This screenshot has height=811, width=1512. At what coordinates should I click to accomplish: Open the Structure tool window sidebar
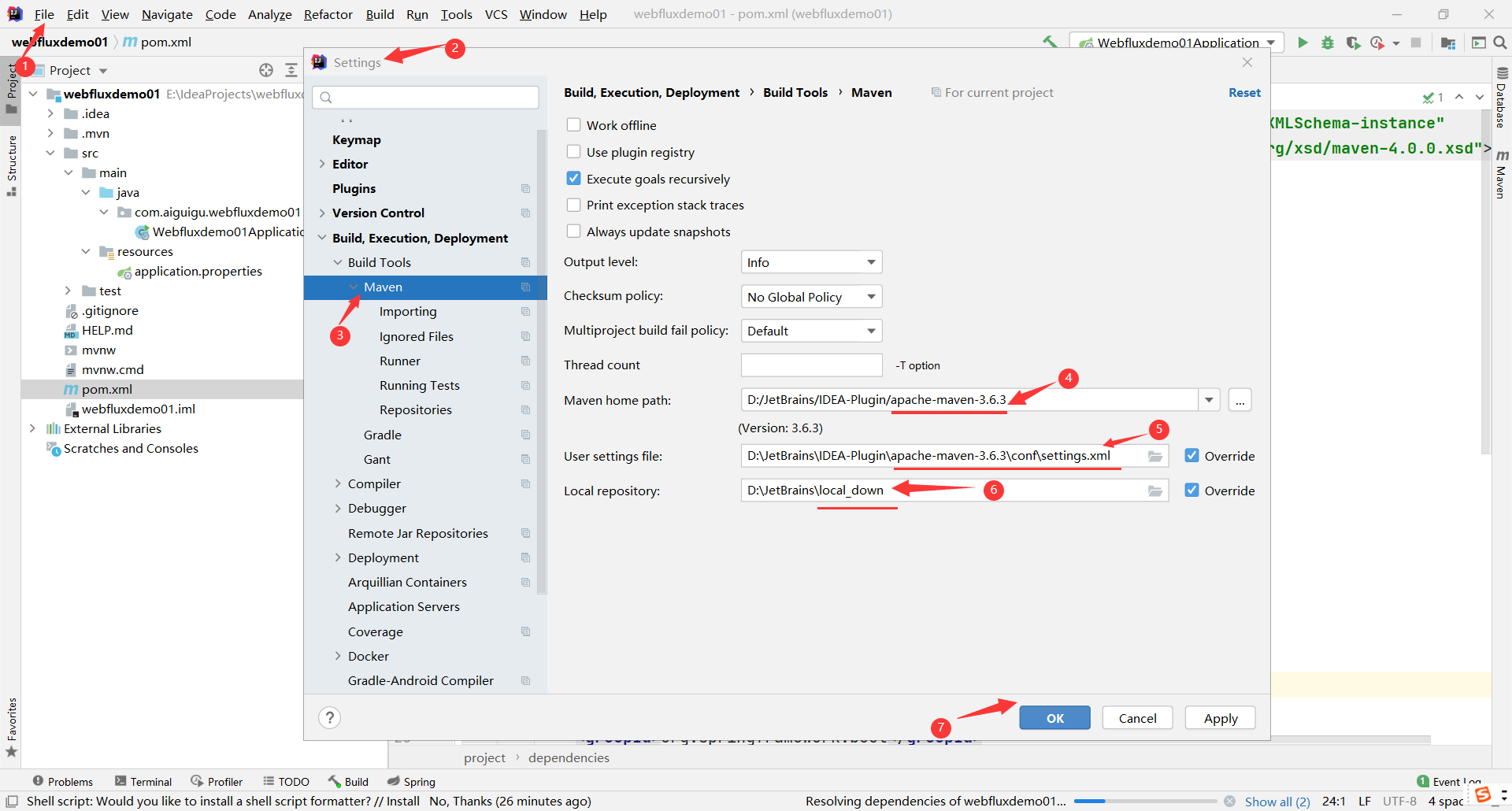click(12, 165)
